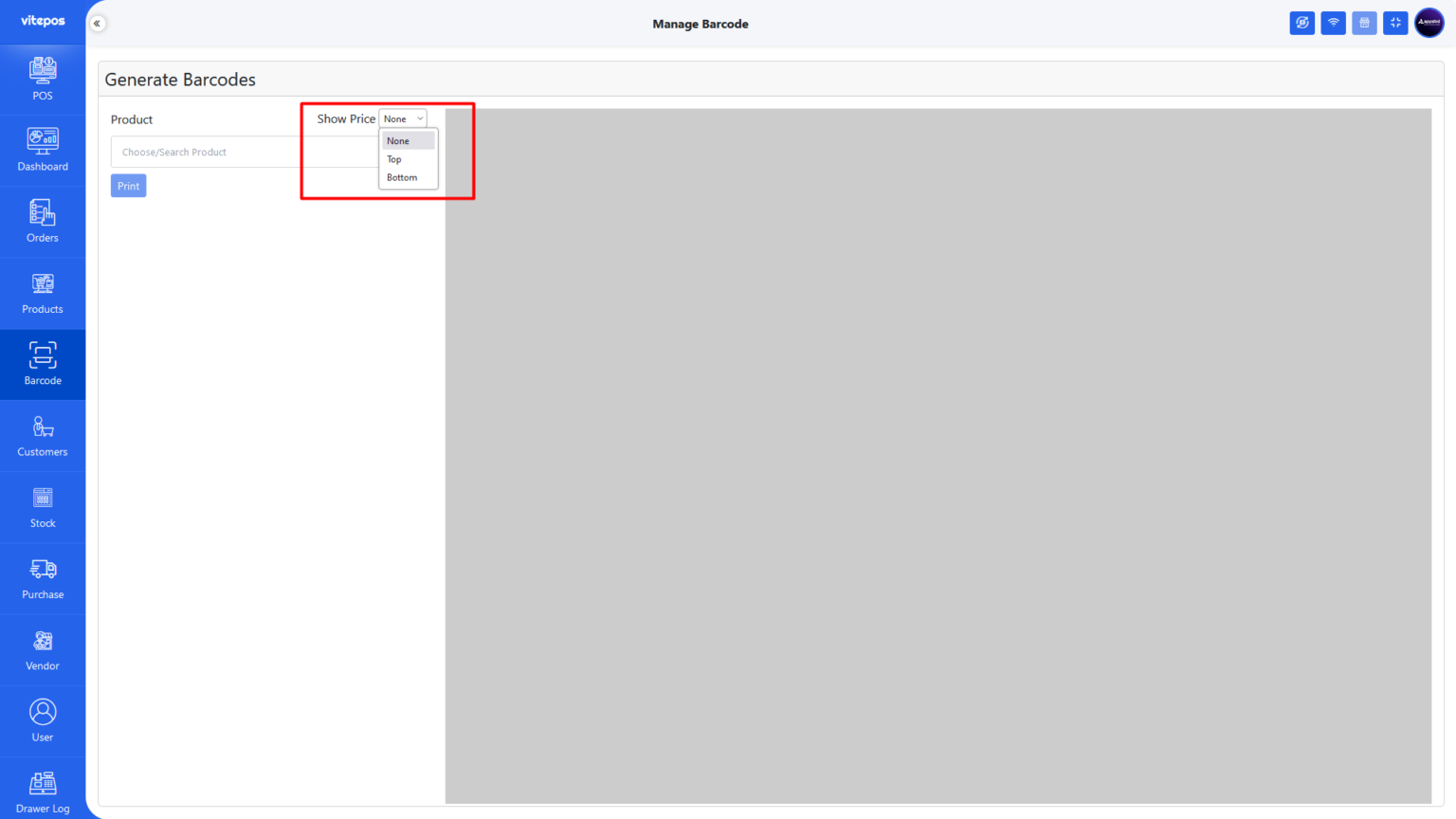The width and height of the screenshot is (1456, 819).
Task: Click the sync icon in top bar
Action: coord(1302,23)
